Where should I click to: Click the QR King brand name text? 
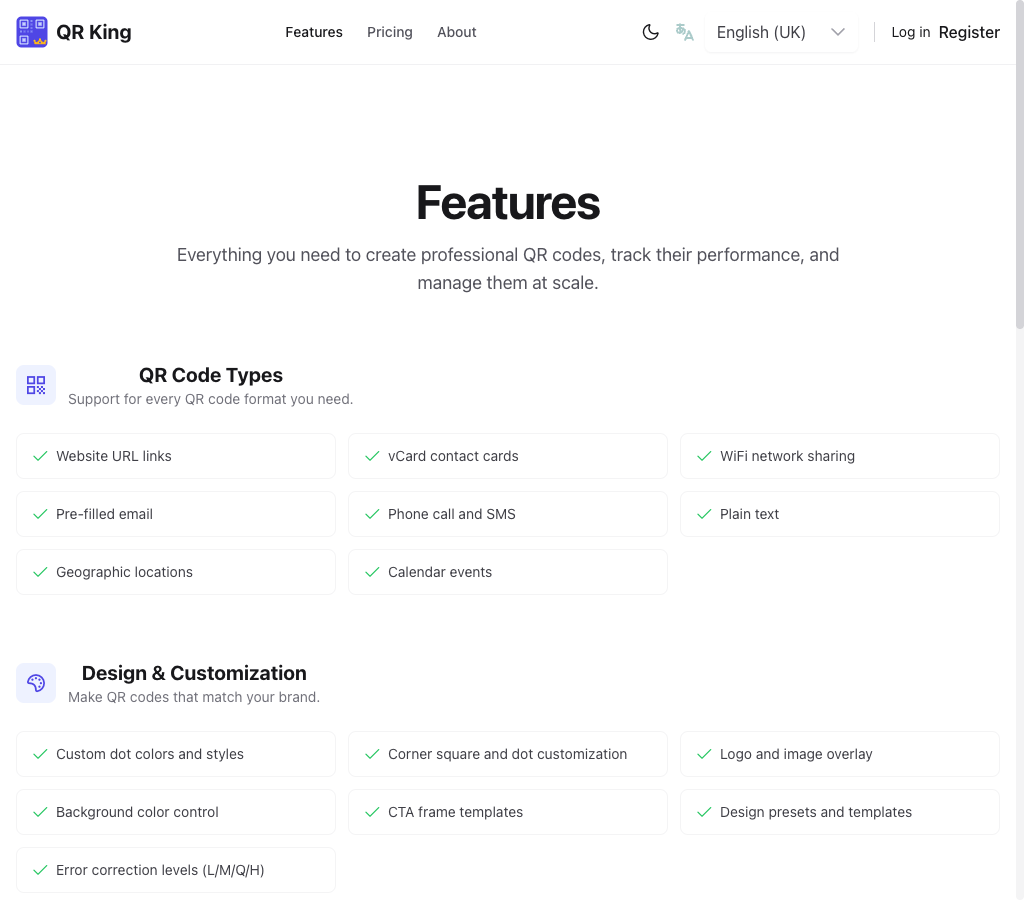point(94,32)
